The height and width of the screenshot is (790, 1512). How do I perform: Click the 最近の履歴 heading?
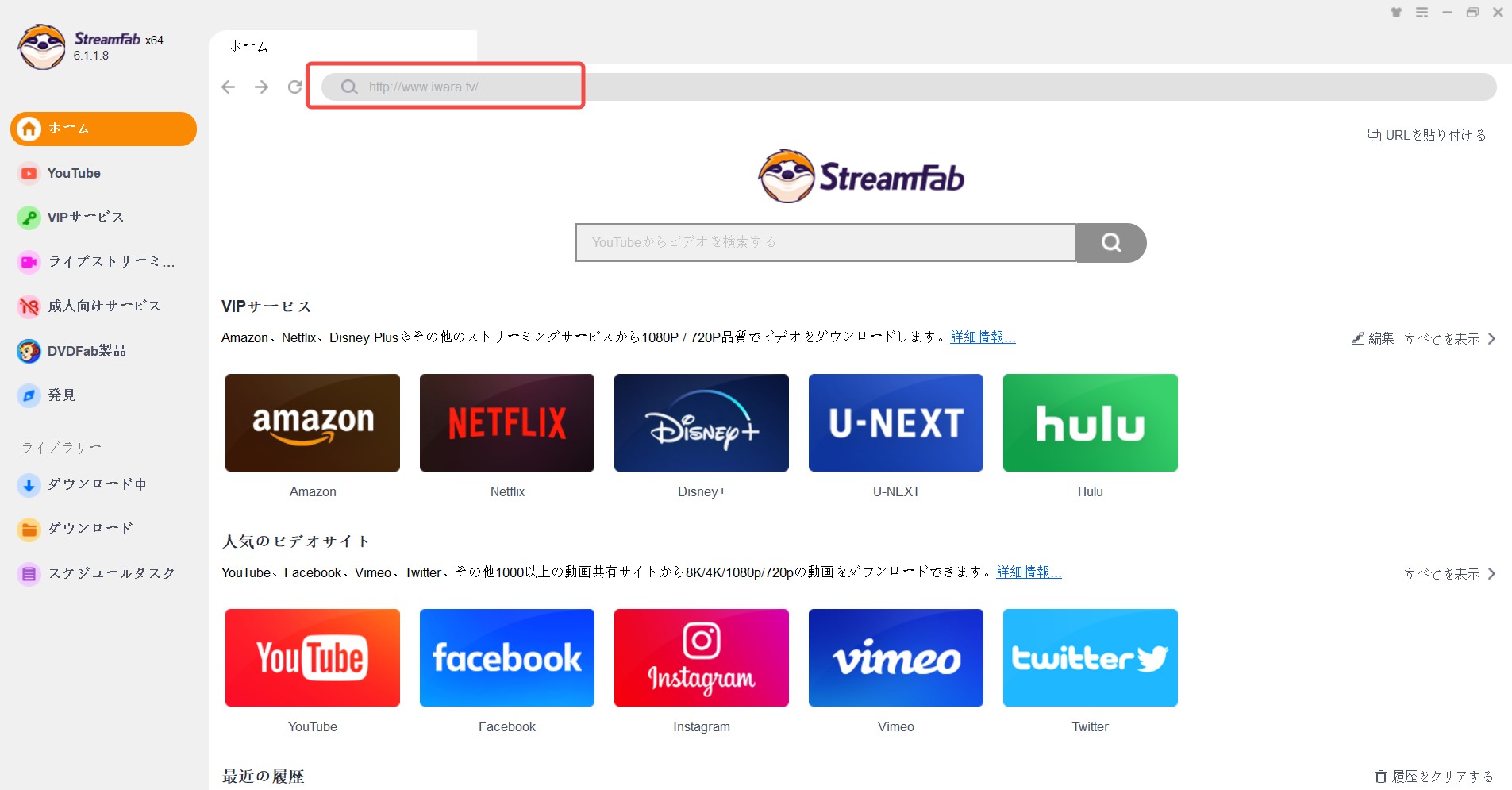pyautogui.click(x=263, y=777)
